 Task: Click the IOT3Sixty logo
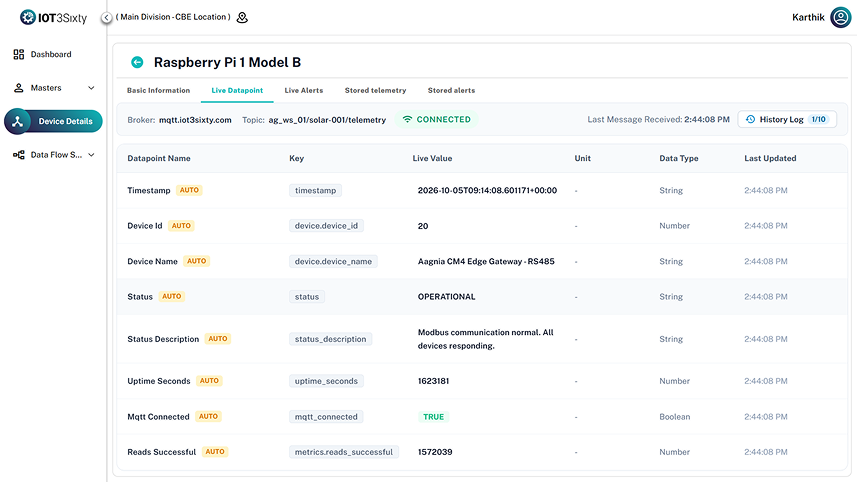point(53,17)
